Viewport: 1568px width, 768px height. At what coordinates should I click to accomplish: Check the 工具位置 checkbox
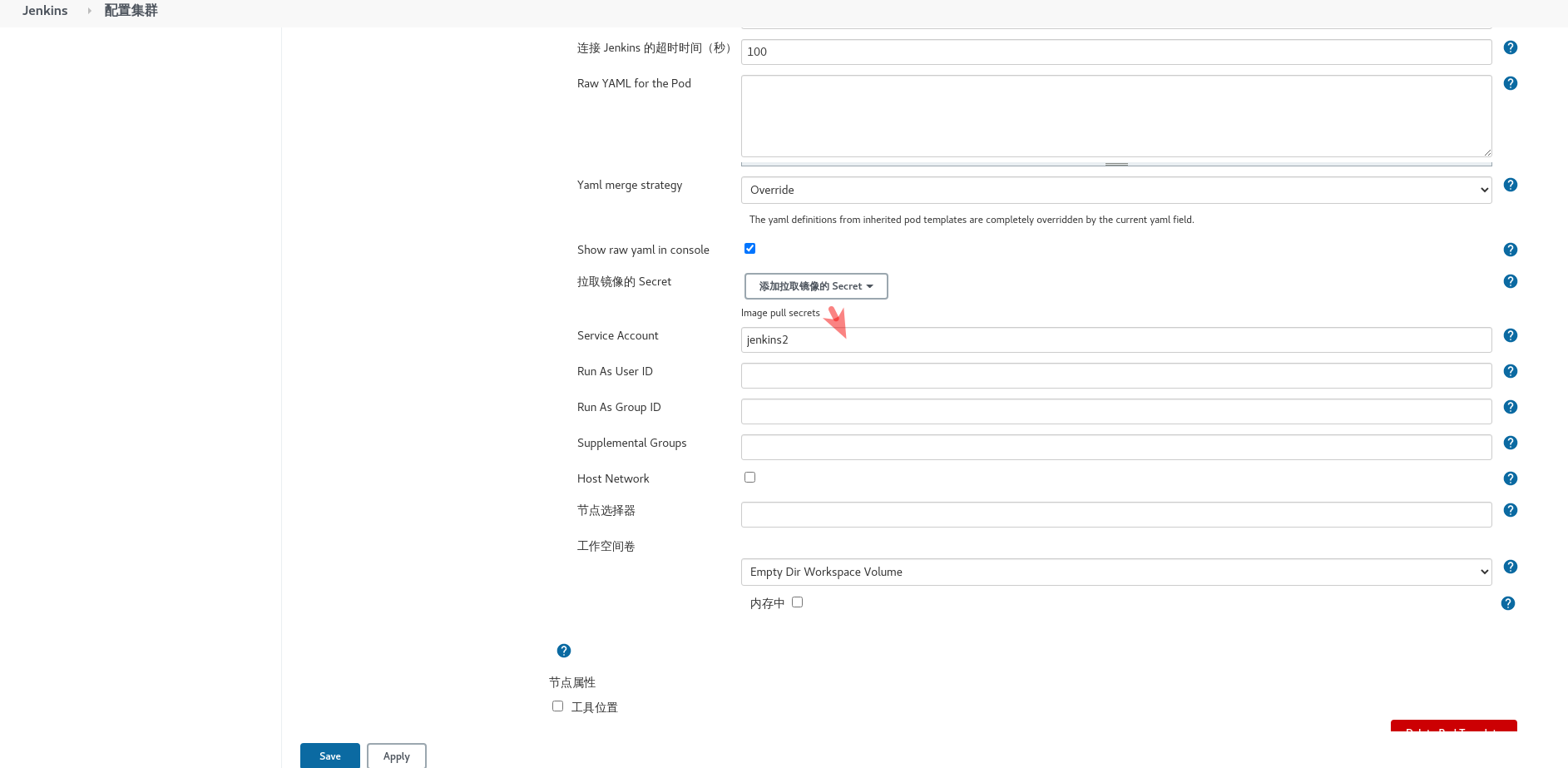point(557,706)
